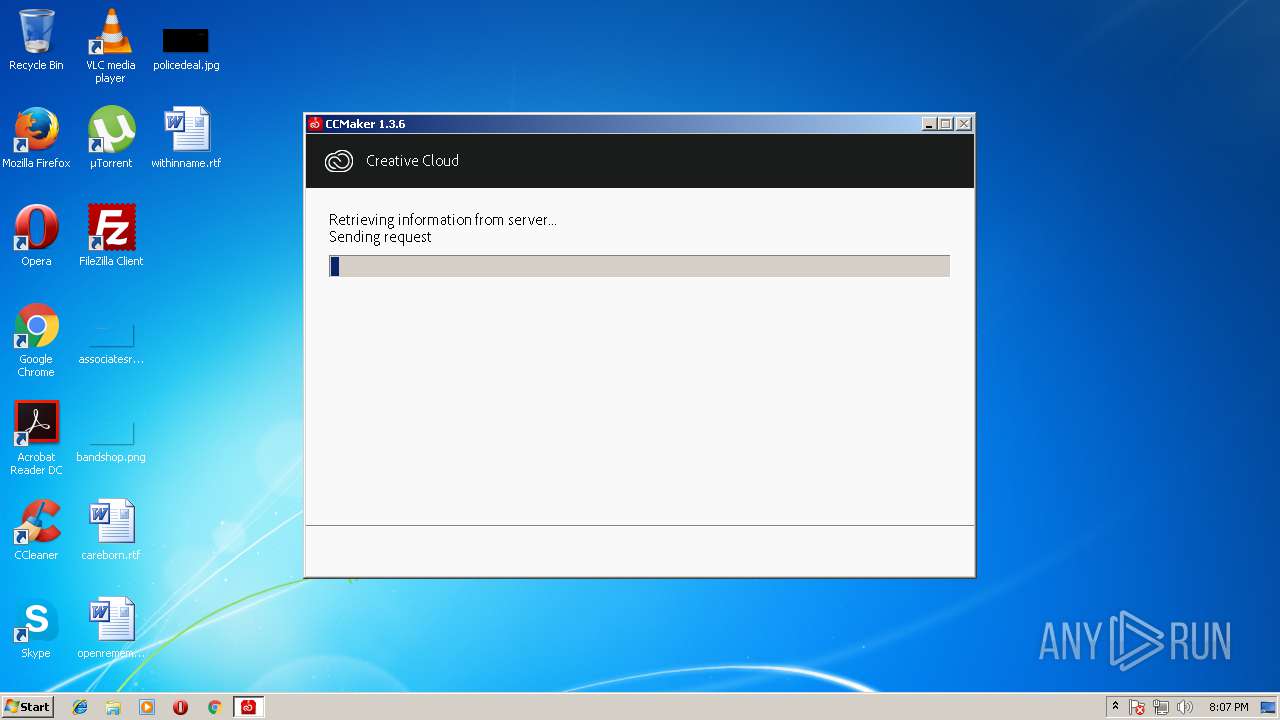Click the Creative Cloud logo icon
Image resolution: width=1280 pixels, height=720 pixels.
point(339,161)
